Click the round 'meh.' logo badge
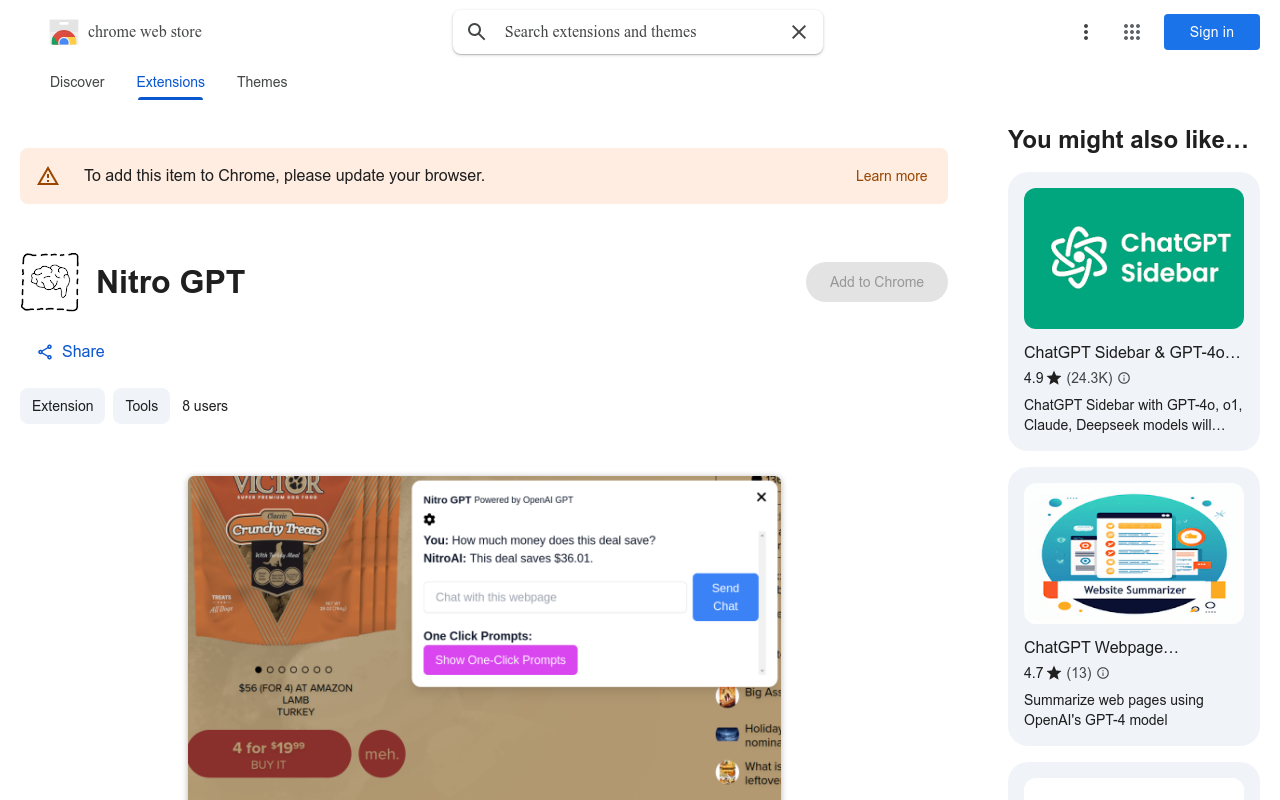Screen dimensions: 1280x800 point(382,754)
